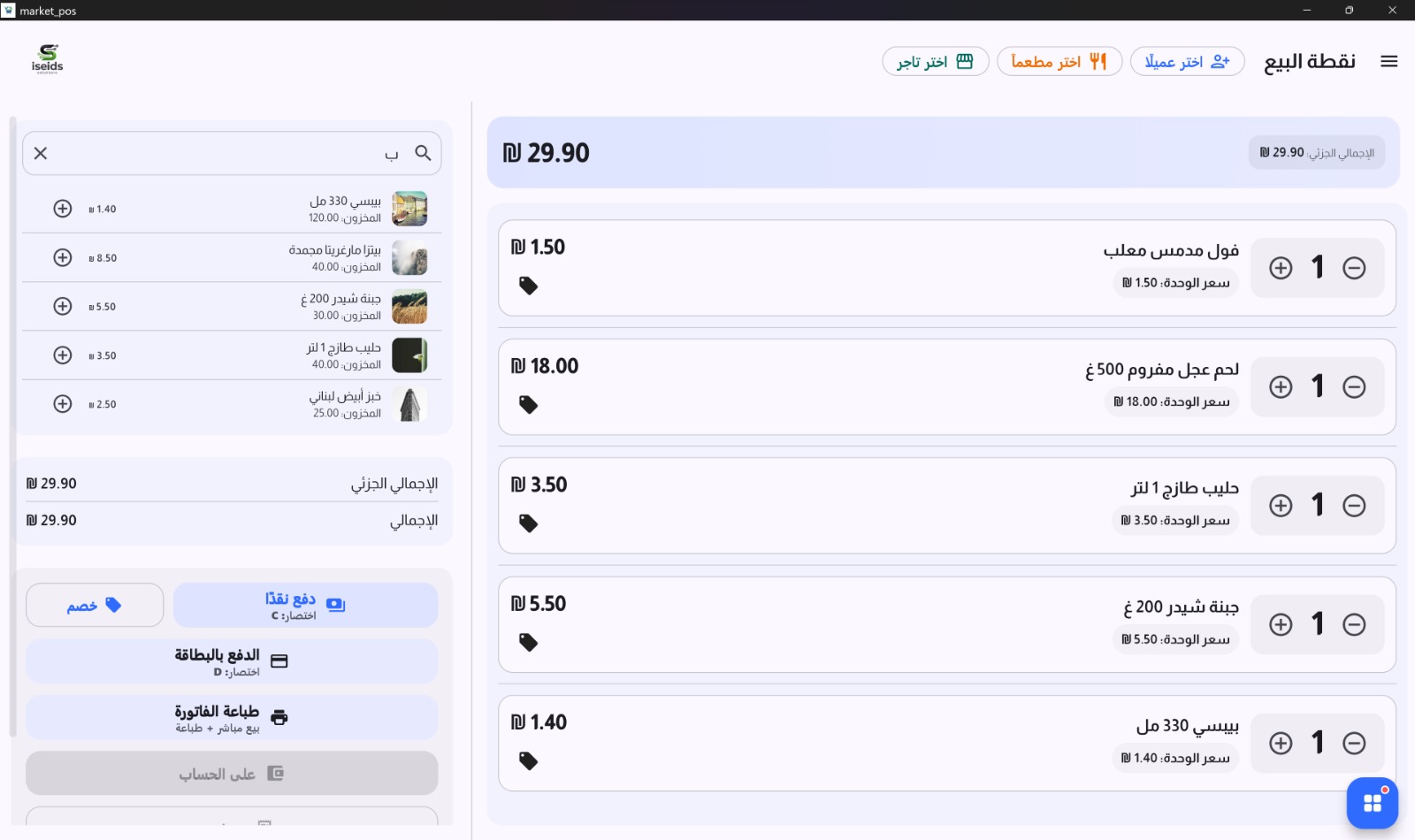Click the اختر مطعما restaurant button
The height and width of the screenshot is (840, 1415).
(1059, 61)
